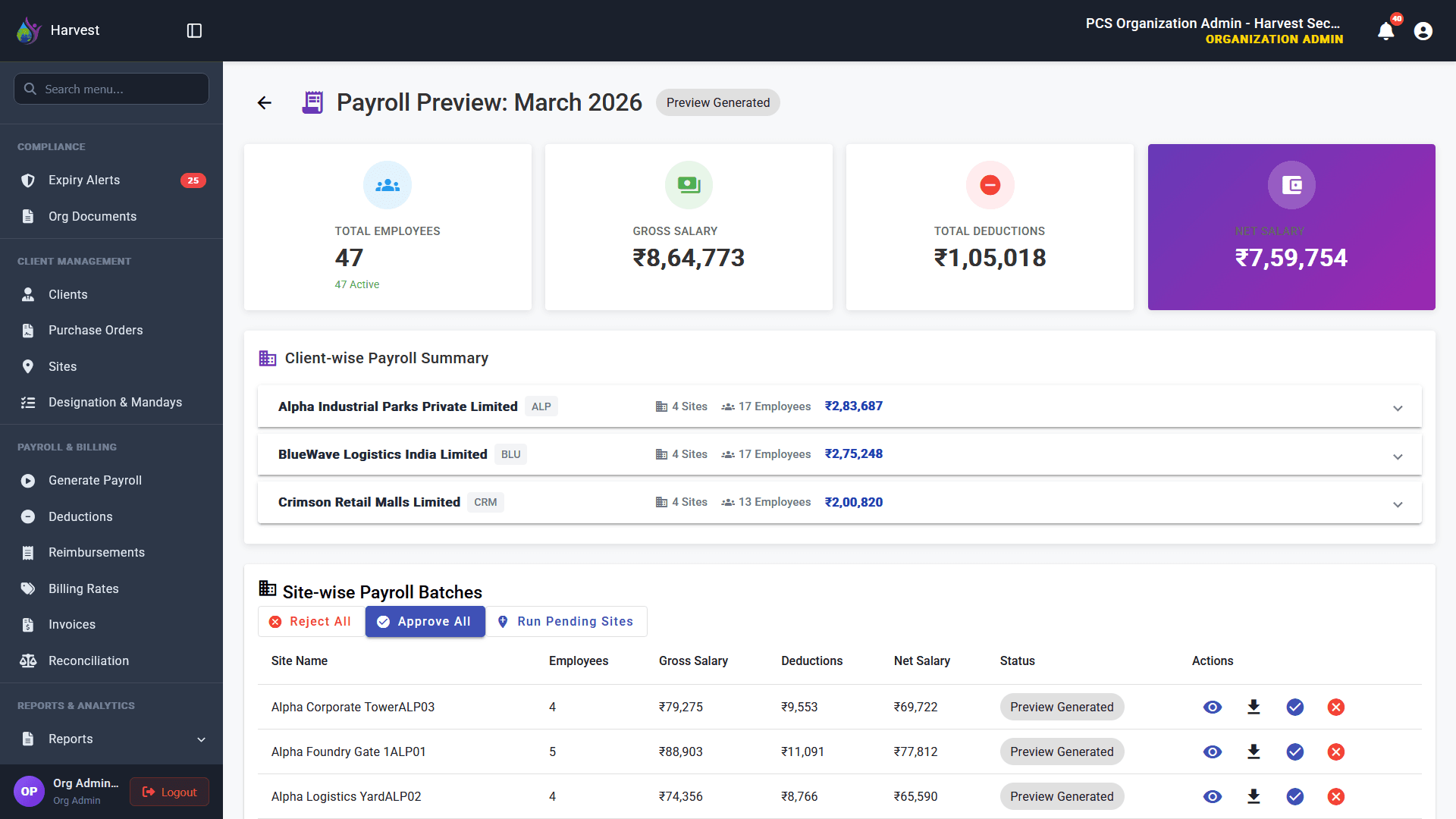Viewport: 1456px width, 819px height.
Task: Approve the Alpha Corporate Tower batch
Action: coord(1295,707)
